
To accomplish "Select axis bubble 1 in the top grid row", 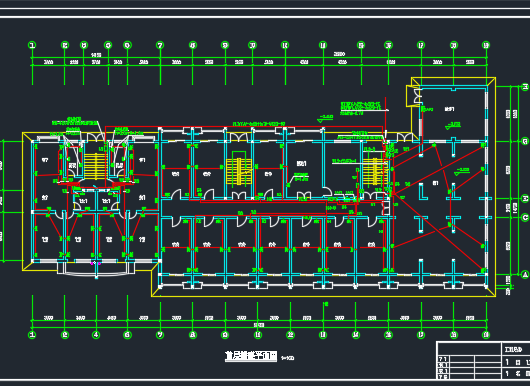I will point(32,45).
